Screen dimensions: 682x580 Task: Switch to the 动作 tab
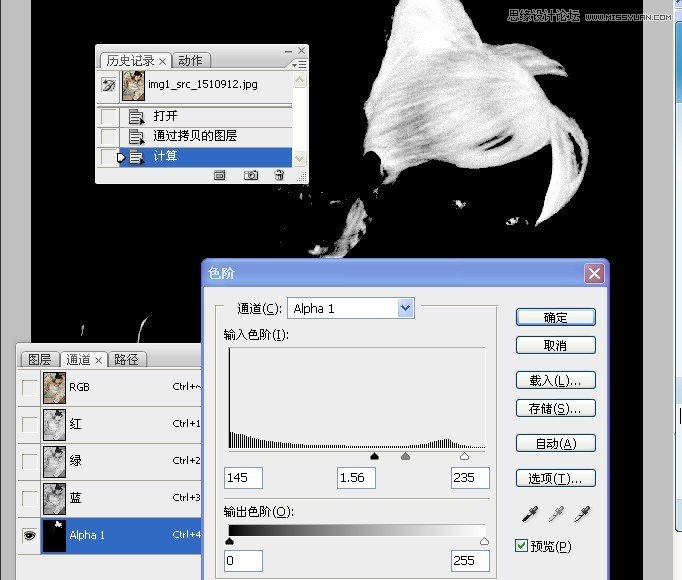pos(190,61)
